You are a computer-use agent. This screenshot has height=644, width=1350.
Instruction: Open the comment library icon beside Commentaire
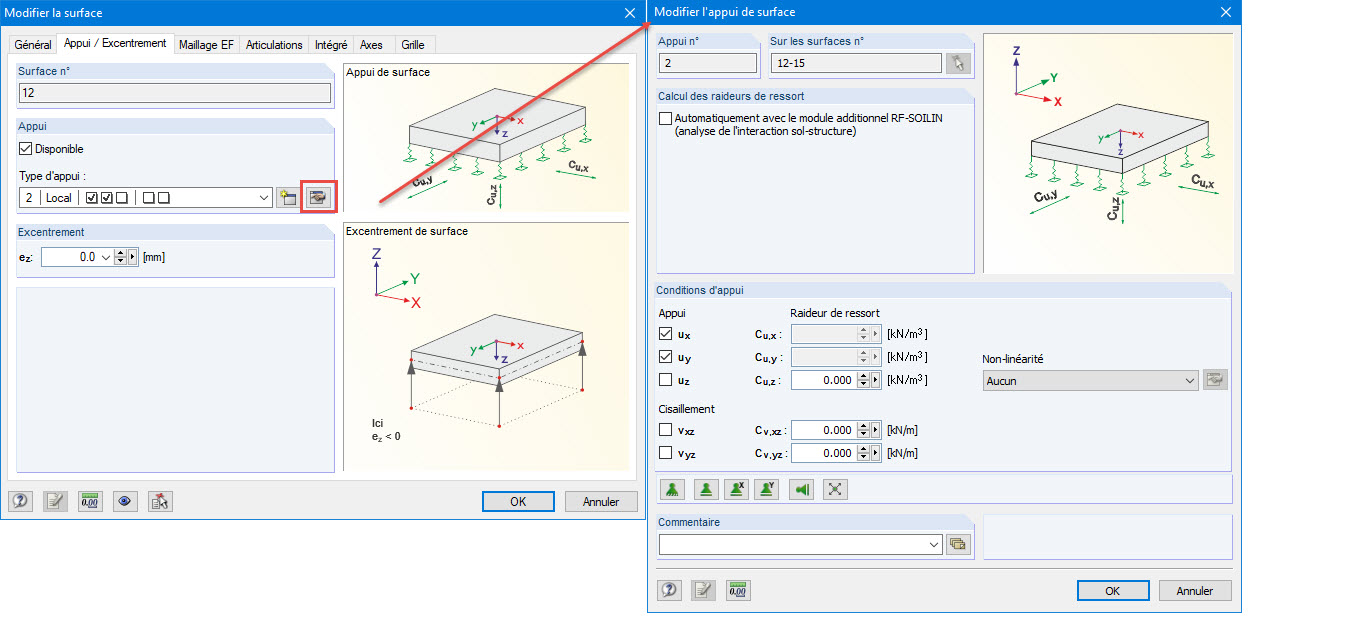958,545
